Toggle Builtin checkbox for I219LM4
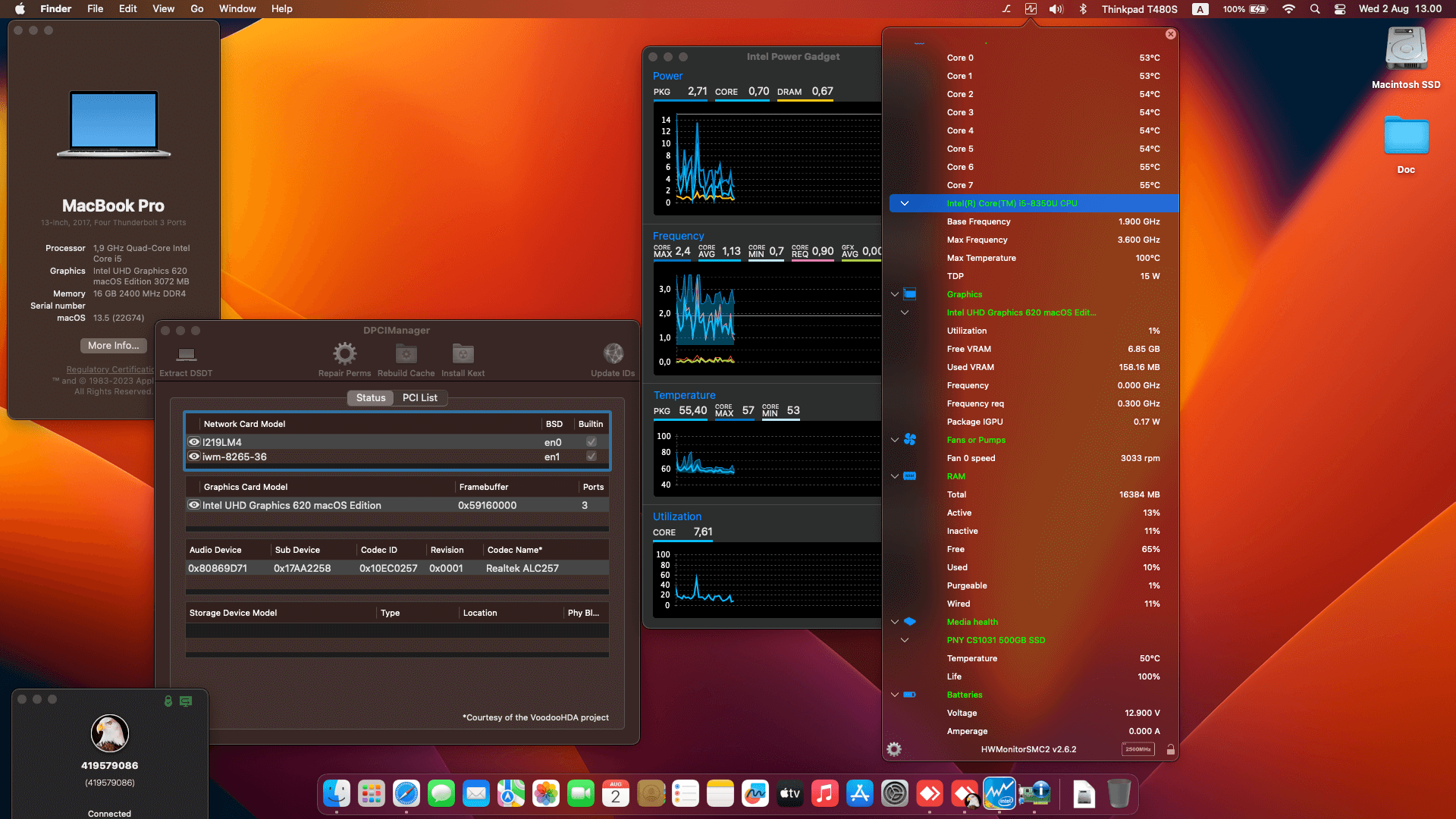 tap(591, 442)
